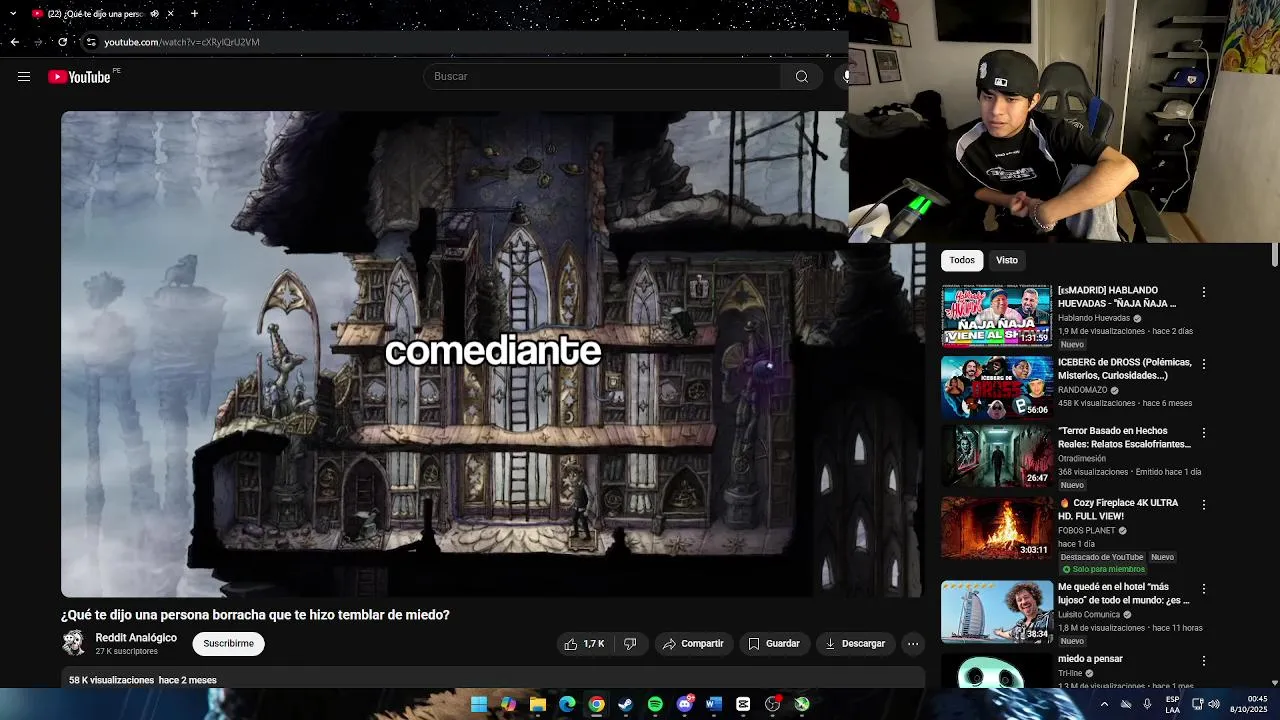The image size is (1280, 720).
Task: Open options for ICEBERG de DROSS video
Action: pos(1204,365)
